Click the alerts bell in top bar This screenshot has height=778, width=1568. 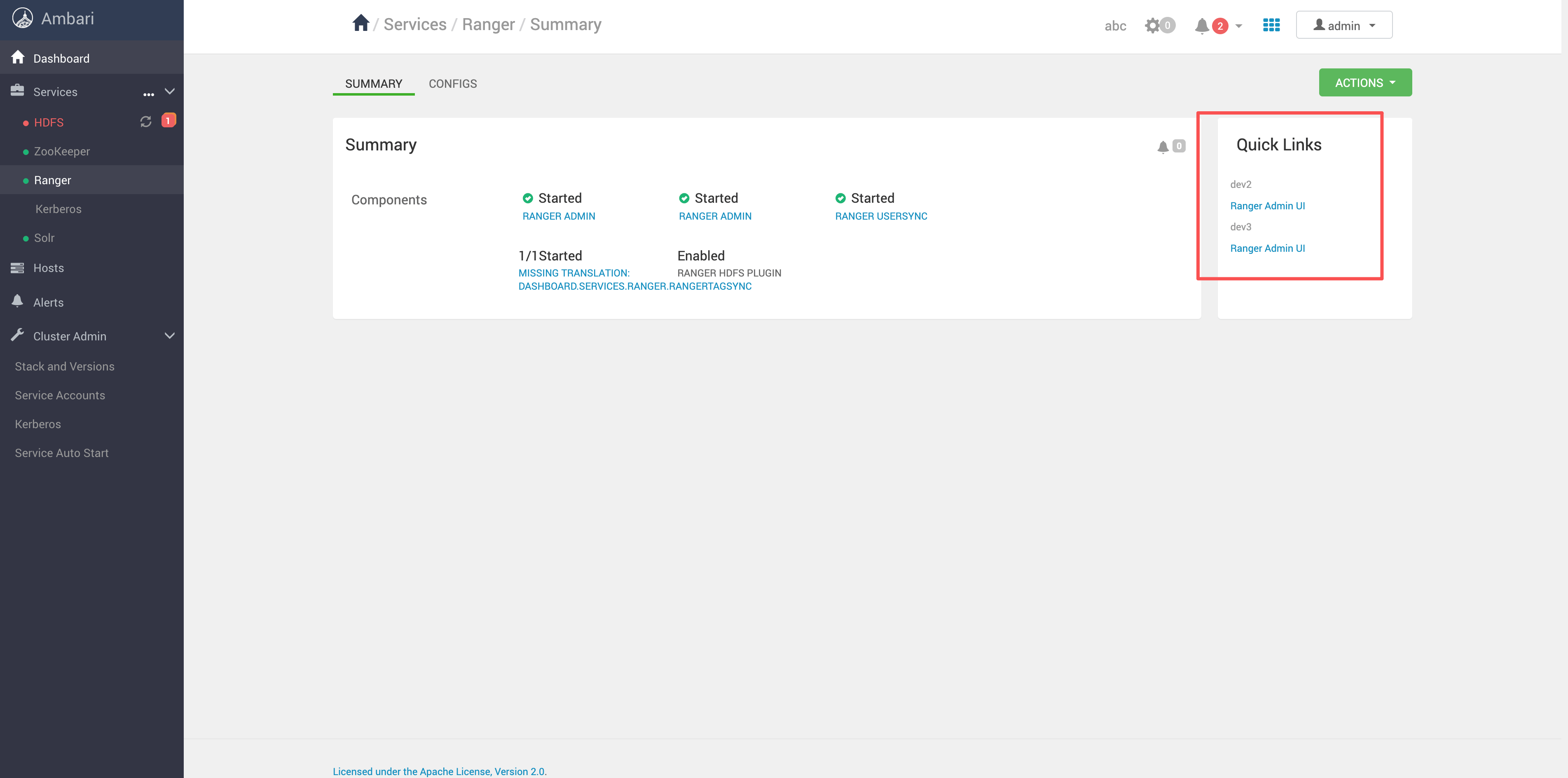tap(1202, 26)
